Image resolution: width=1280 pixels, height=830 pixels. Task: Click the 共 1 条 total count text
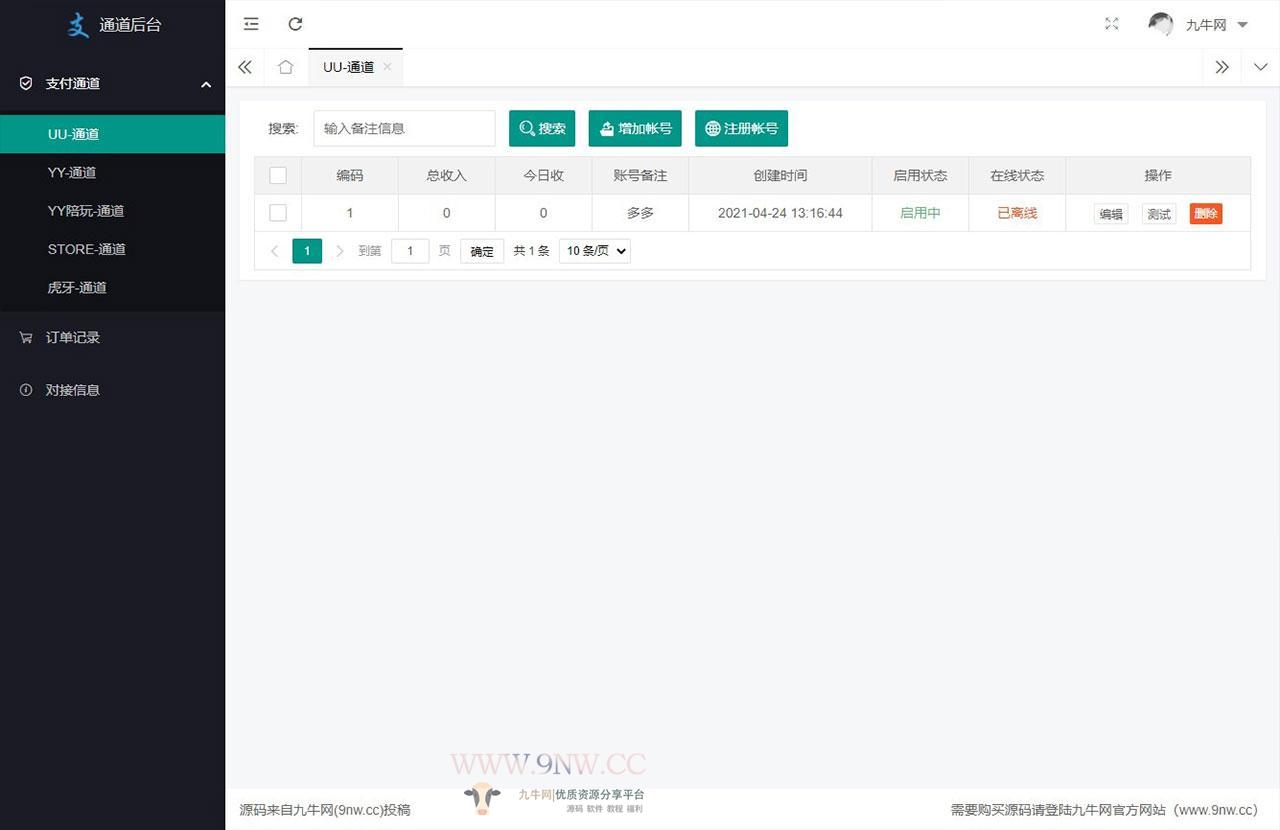(531, 251)
